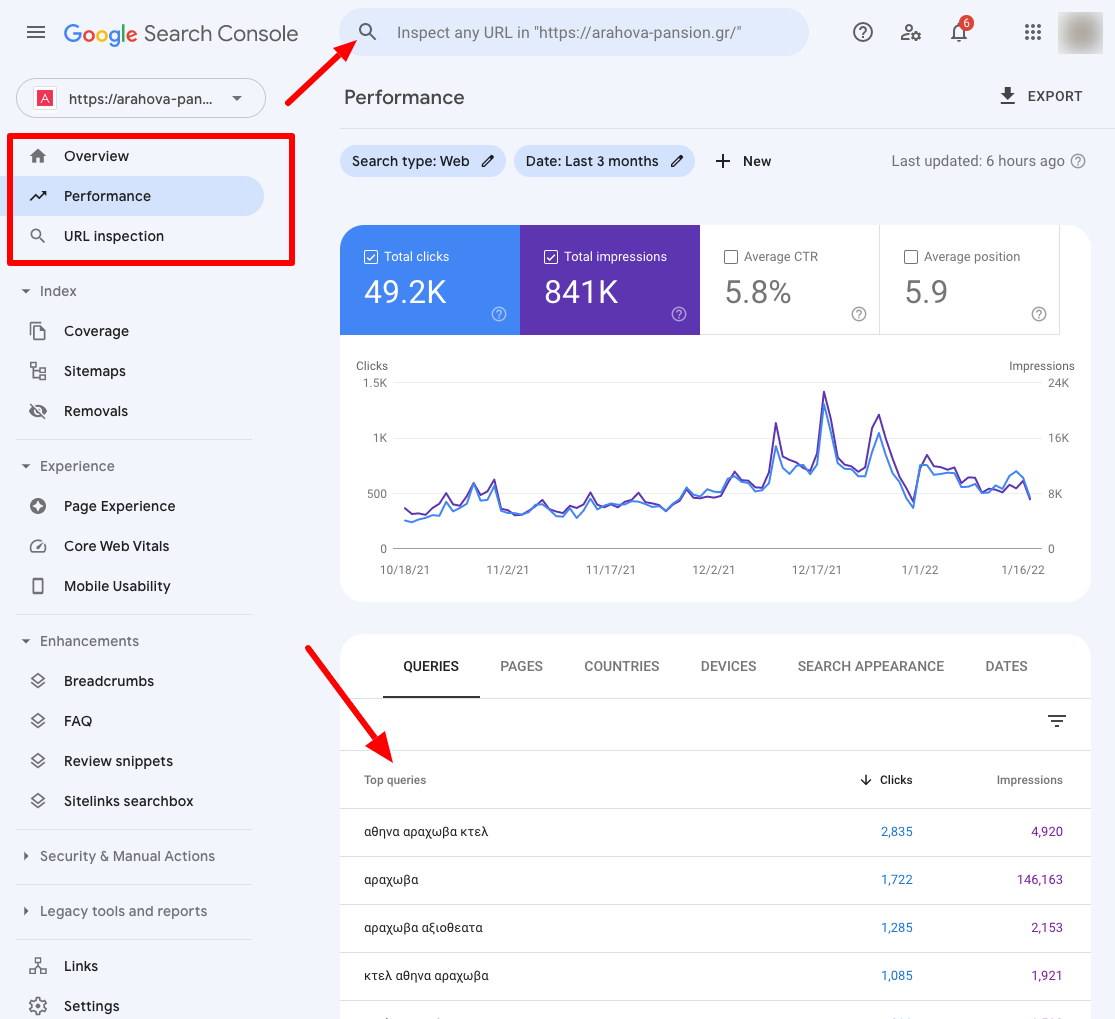Screen dimensions: 1115x1019
Task: Switch to the Devices tab
Action: [x=728, y=666]
